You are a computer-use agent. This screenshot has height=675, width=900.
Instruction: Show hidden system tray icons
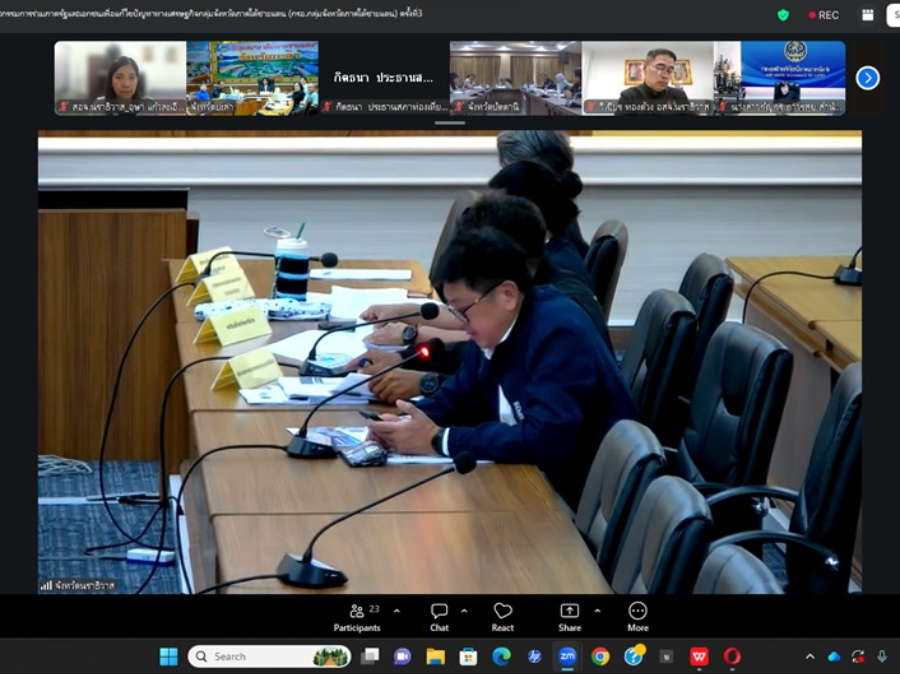click(810, 656)
